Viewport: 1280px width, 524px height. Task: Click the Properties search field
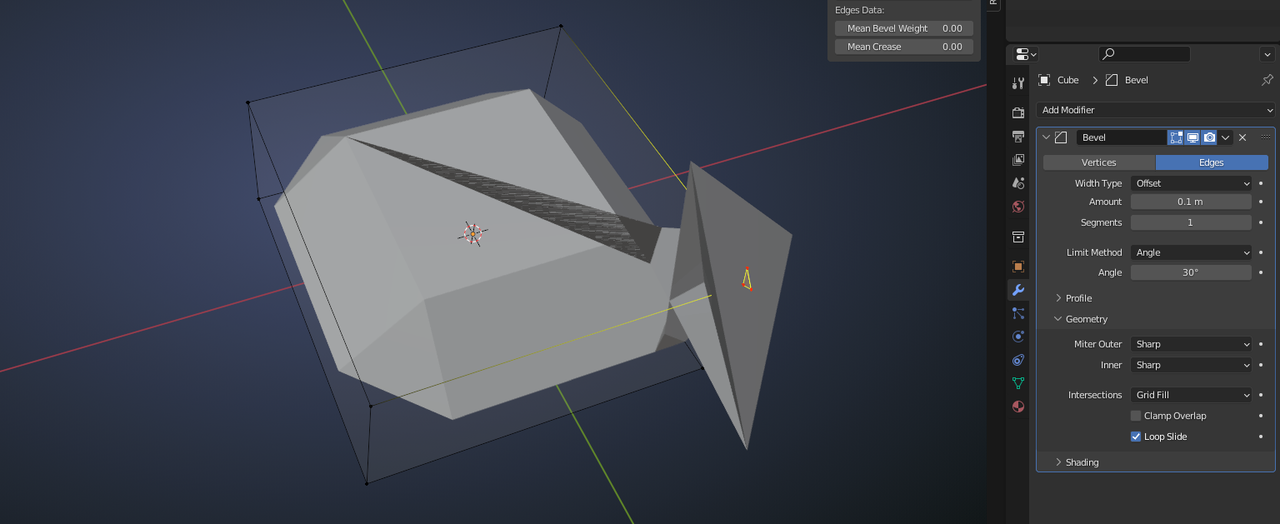click(1144, 54)
